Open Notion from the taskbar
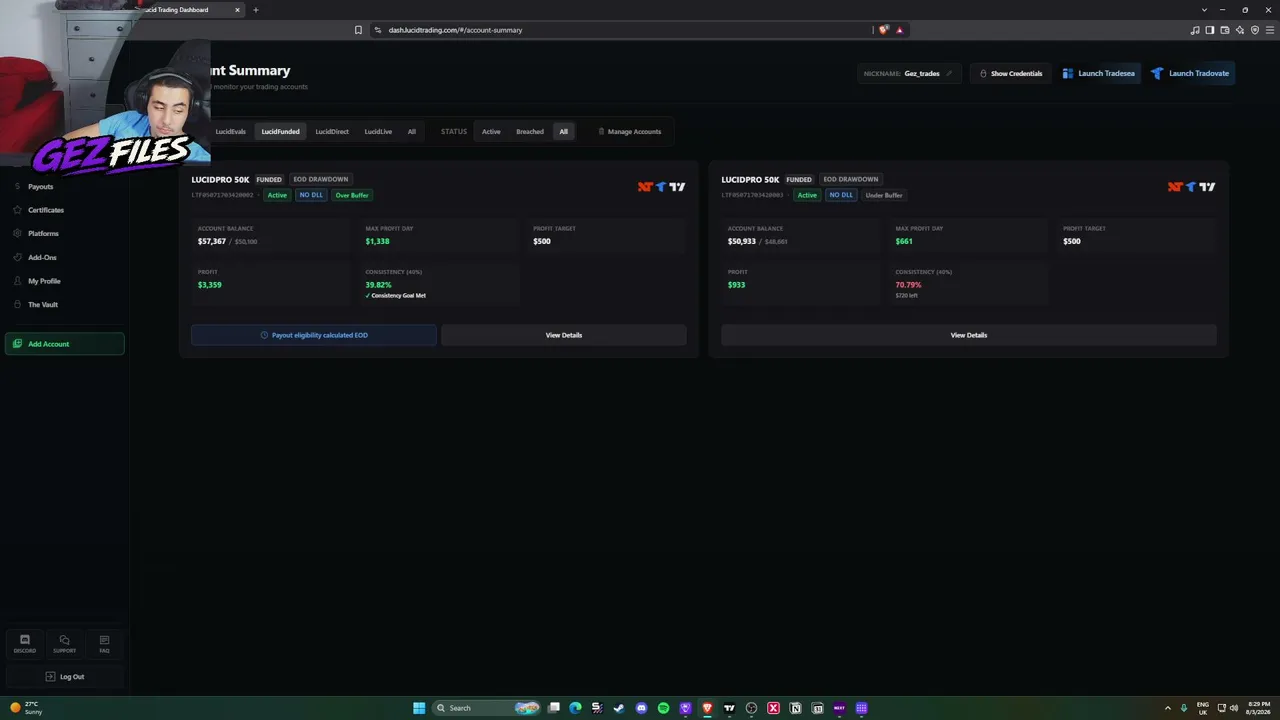The image size is (1280, 720). click(795, 708)
